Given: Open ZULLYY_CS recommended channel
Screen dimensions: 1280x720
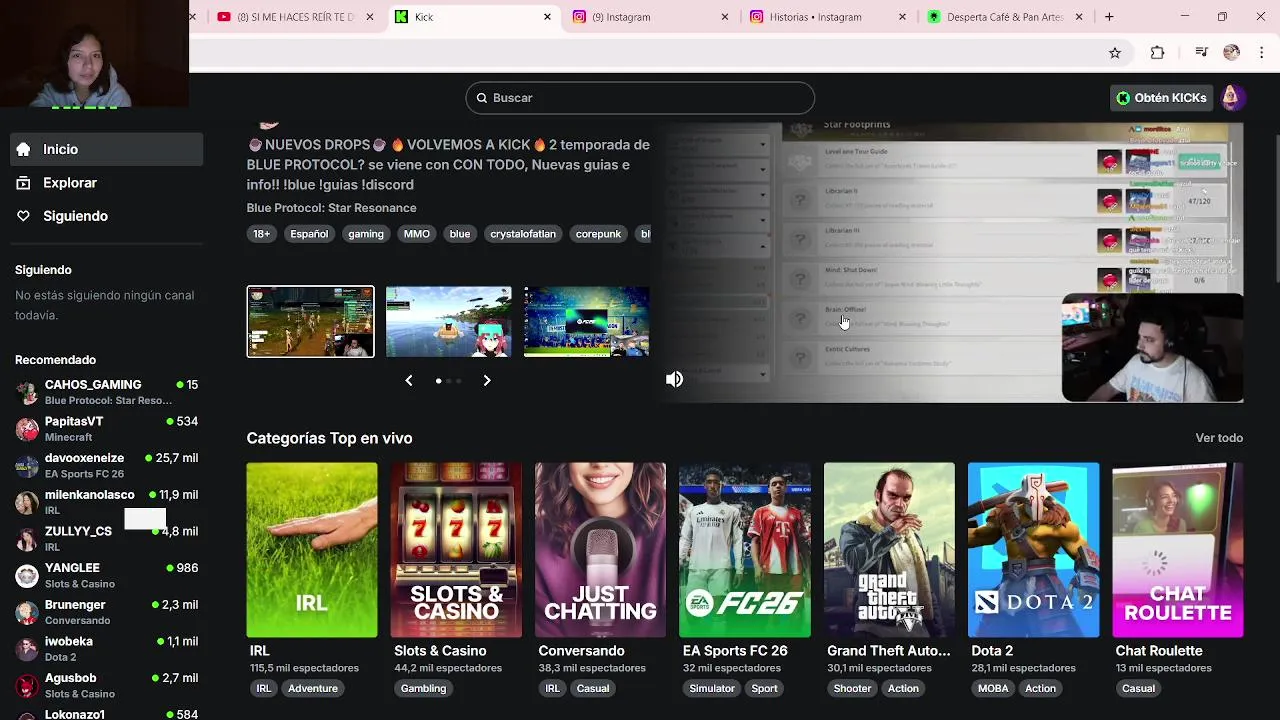Looking at the screenshot, I should tap(106, 539).
